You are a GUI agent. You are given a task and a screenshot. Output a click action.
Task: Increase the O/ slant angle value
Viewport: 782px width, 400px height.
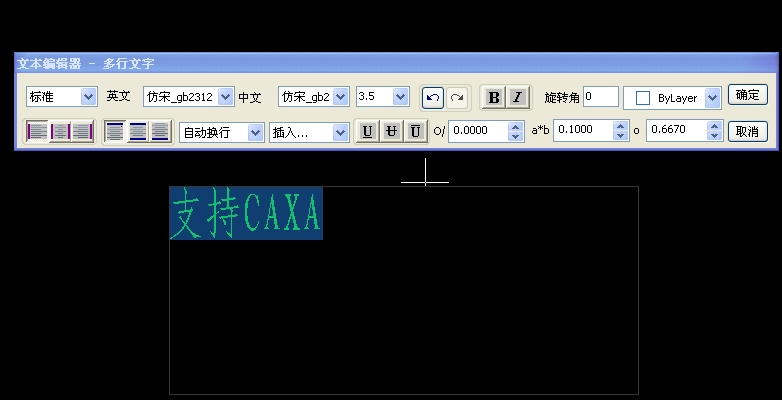[x=516, y=127]
